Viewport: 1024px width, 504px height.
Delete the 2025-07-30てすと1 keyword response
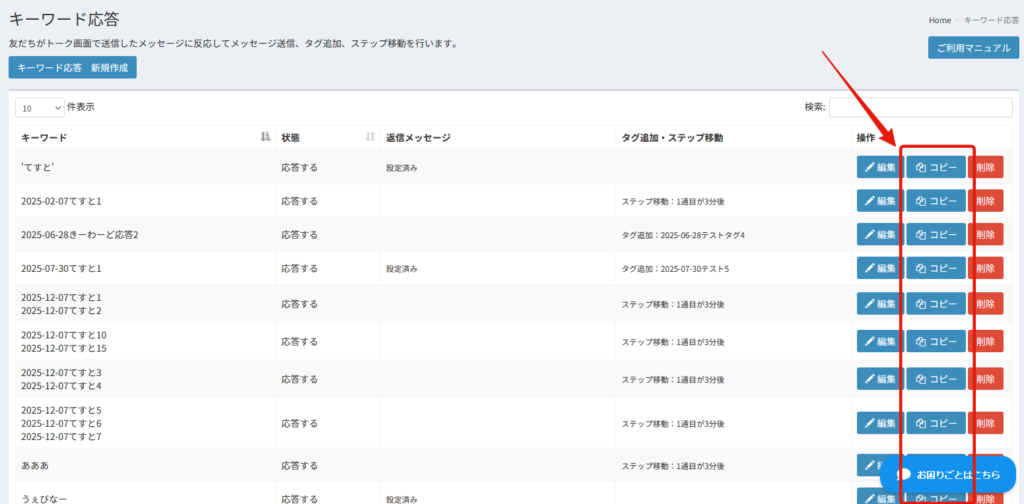(x=985, y=269)
